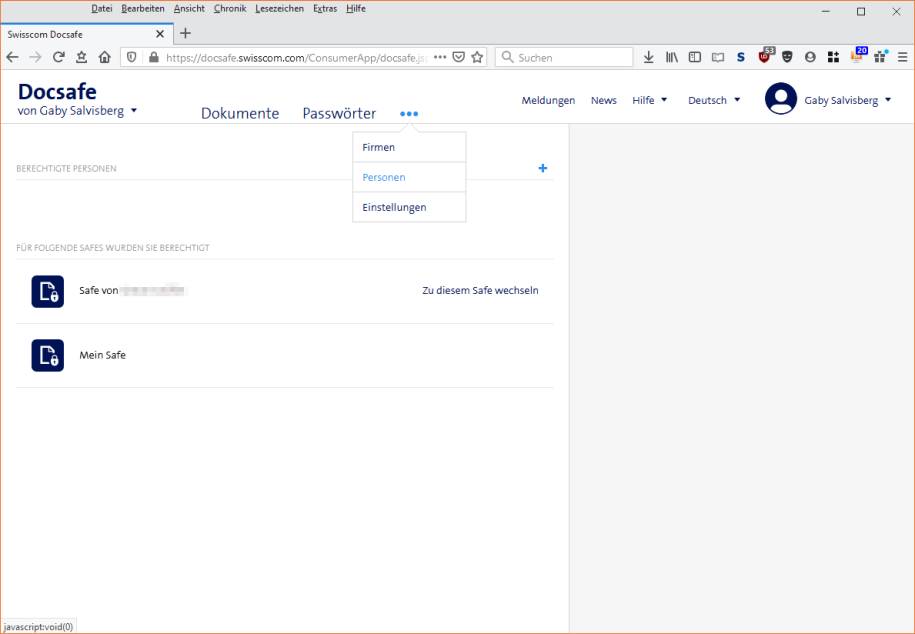Select the Mein Safe row
This screenshot has width=915, height=634.
click(285, 356)
